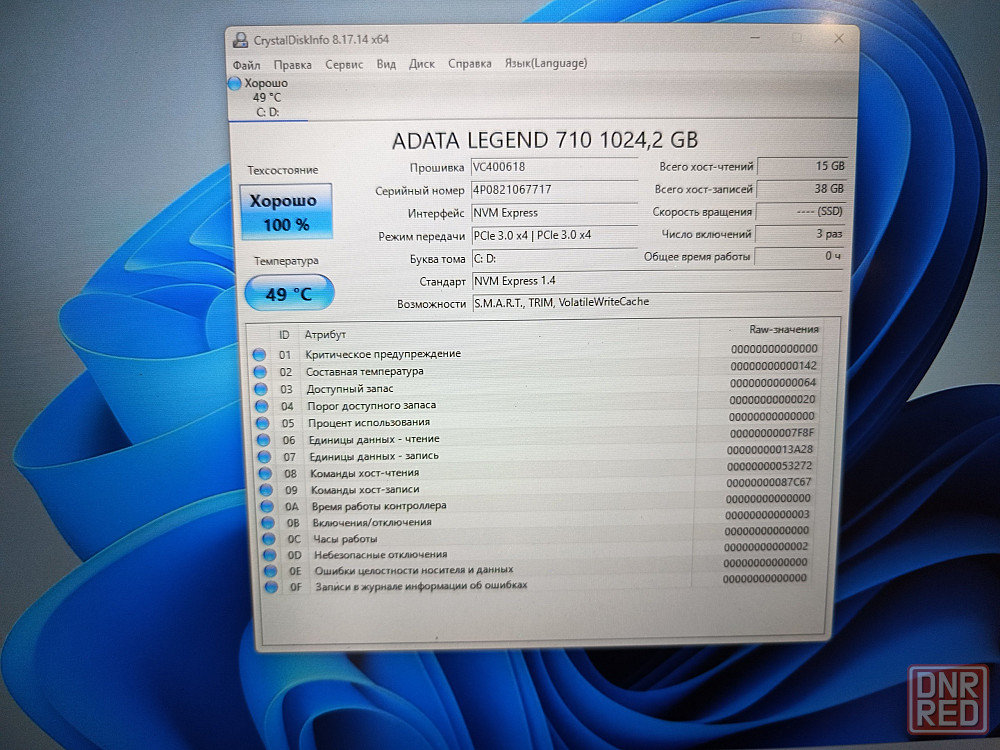Select the Включения/отключения attribute text
Screen dimensions: 1000x750
pyautogui.click(x=372, y=522)
